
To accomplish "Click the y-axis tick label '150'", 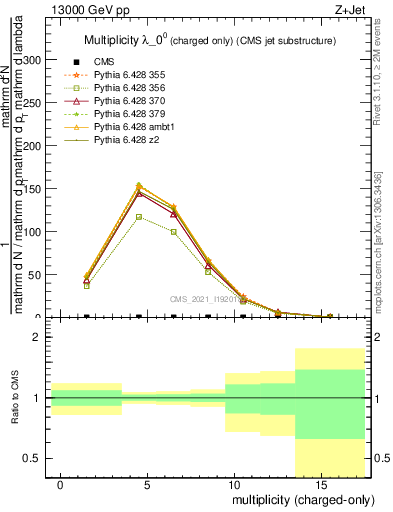I will 31,189.
